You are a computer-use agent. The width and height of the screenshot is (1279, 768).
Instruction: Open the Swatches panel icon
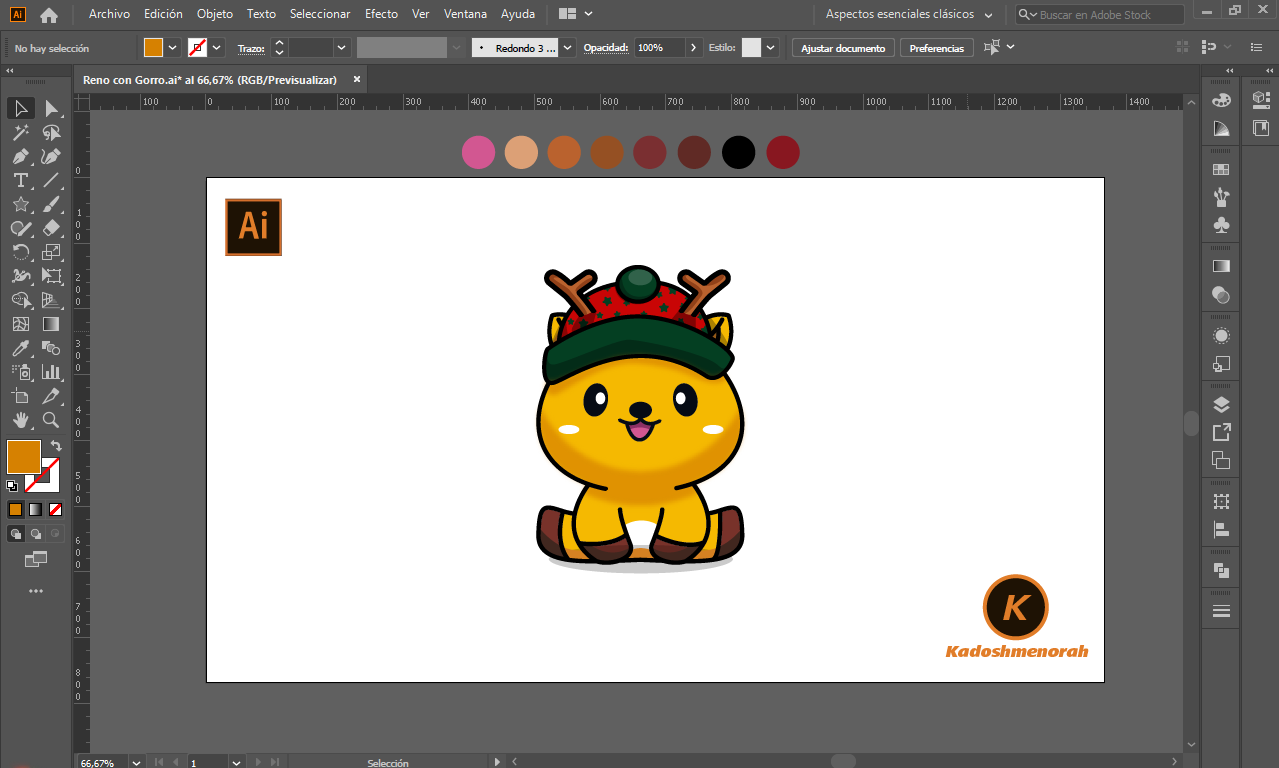click(1221, 170)
